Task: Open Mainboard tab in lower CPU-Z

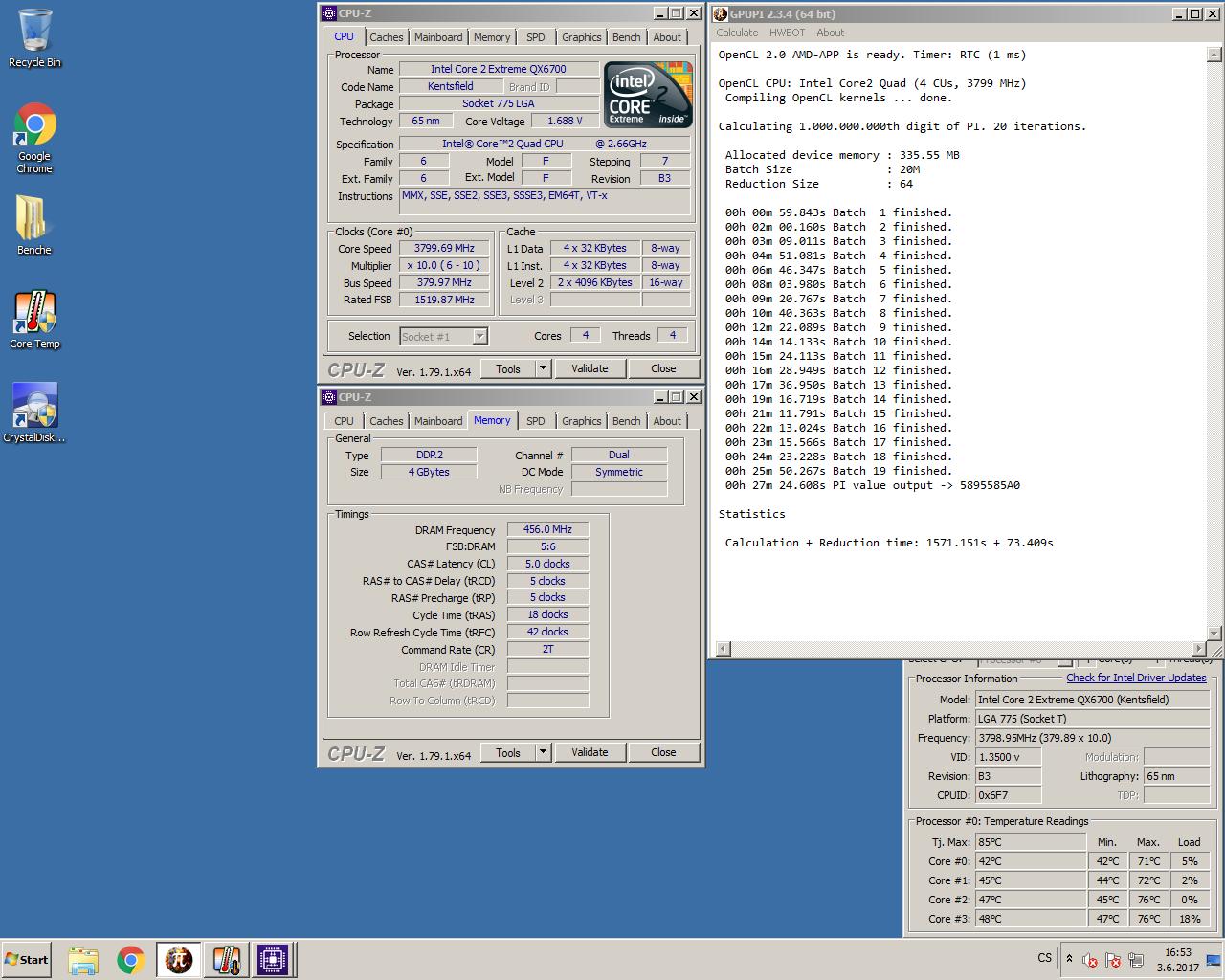Action: [x=438, y=421]
